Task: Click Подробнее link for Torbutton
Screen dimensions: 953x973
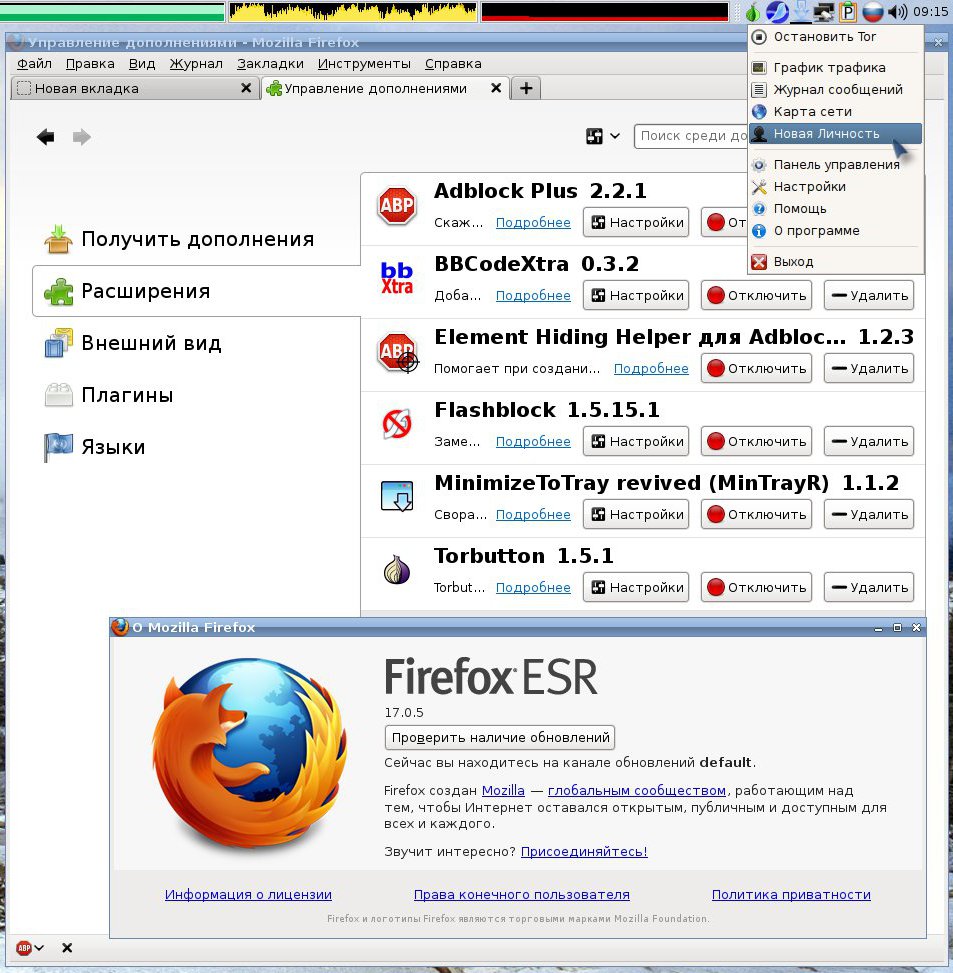Action: (533, 588)
